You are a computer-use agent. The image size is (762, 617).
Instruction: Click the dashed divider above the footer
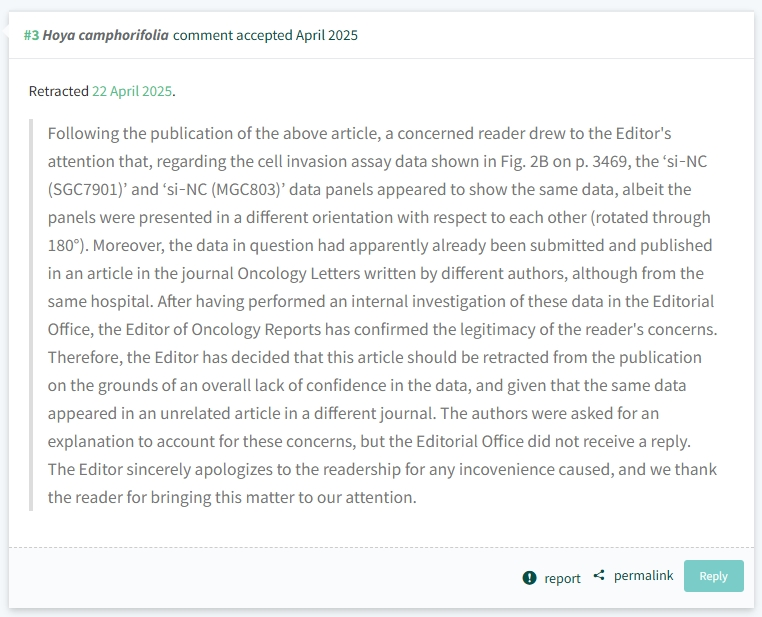tap(381, 548)
